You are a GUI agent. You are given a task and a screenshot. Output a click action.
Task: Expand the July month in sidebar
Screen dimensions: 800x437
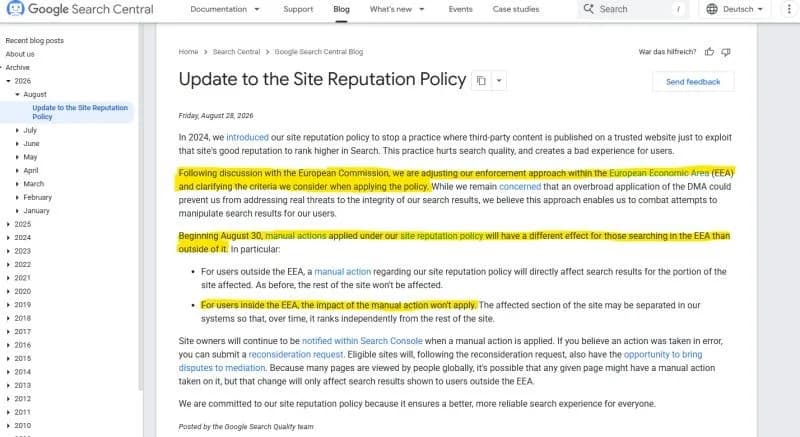[17, 131]
